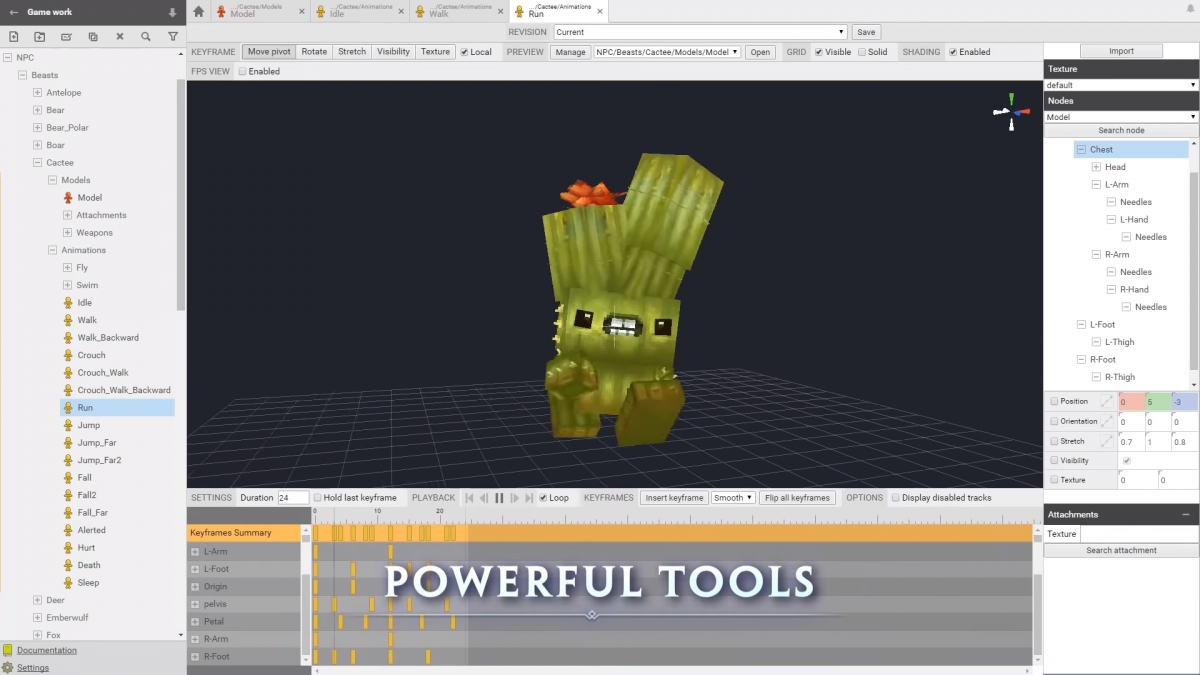Close the Walk tab
Image resolution: width=1200 pixels, height=675 pixels.
coord(499,11)
